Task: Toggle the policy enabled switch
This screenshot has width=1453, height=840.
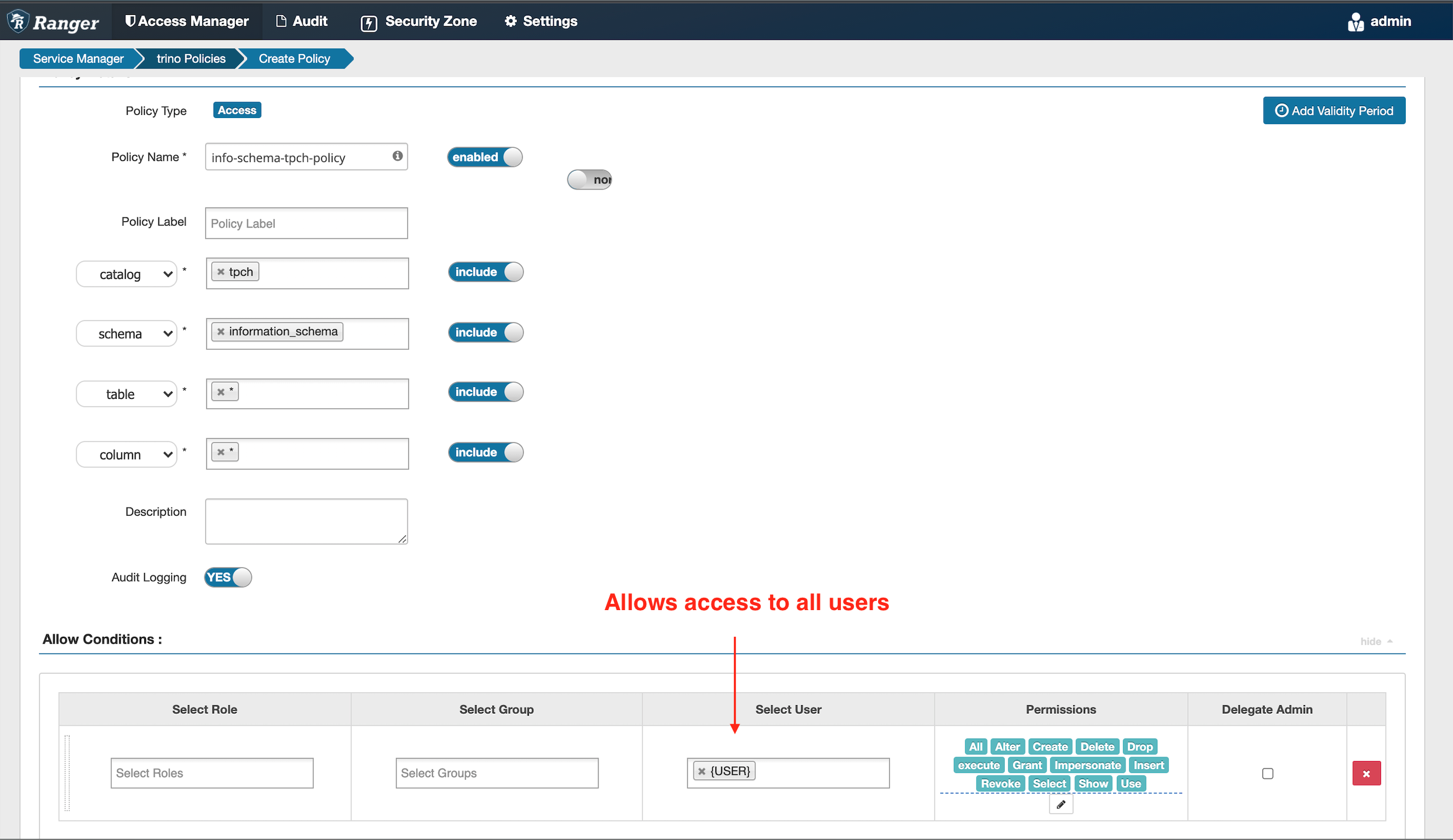Action: tap(485, 157)
